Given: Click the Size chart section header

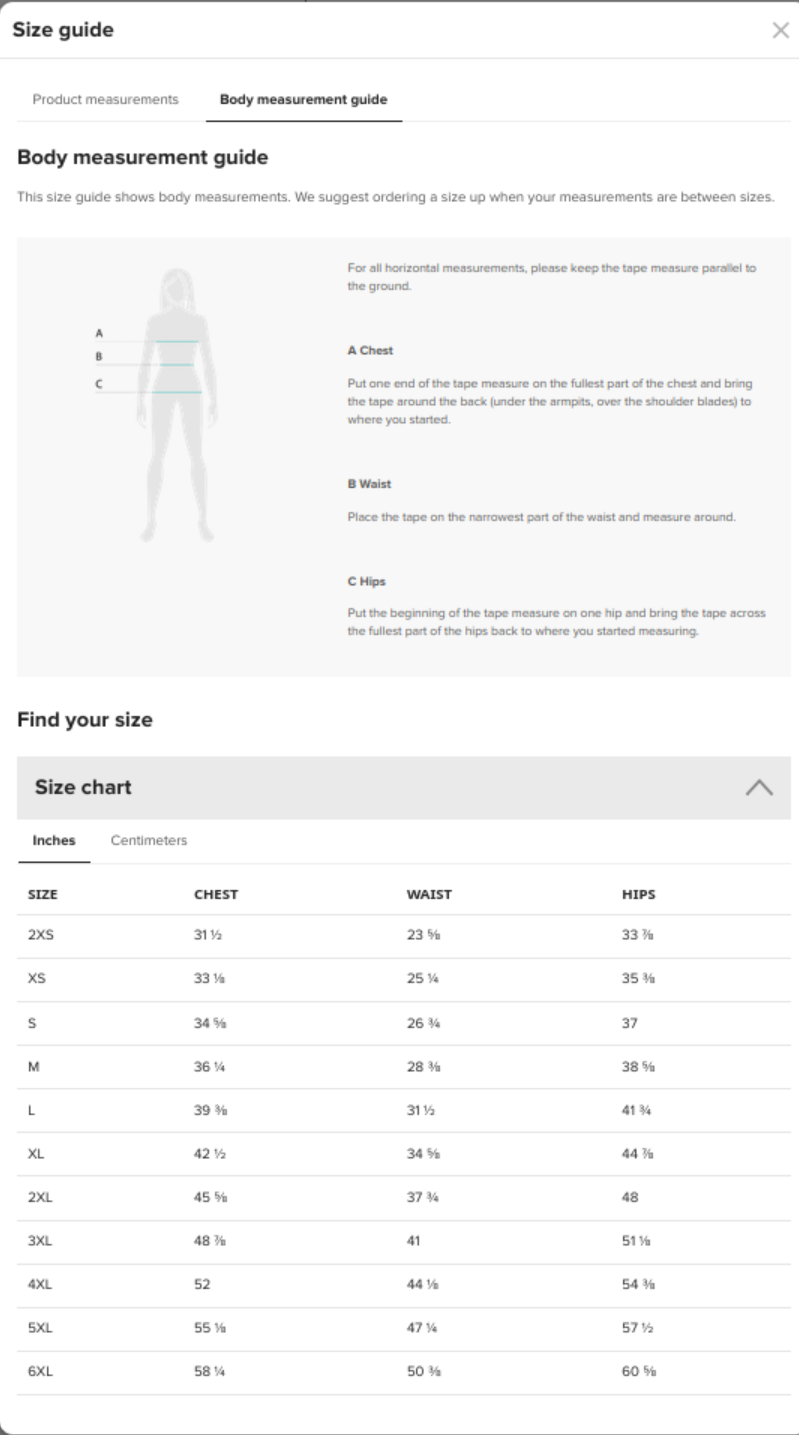Looking at the screenshot, I should coord(84,787).
